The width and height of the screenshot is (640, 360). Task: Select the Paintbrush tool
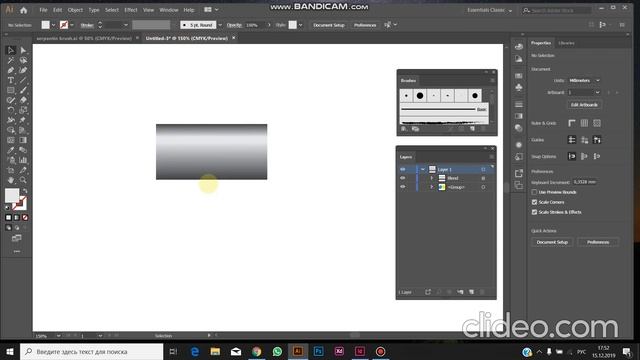tap(23, 90)
